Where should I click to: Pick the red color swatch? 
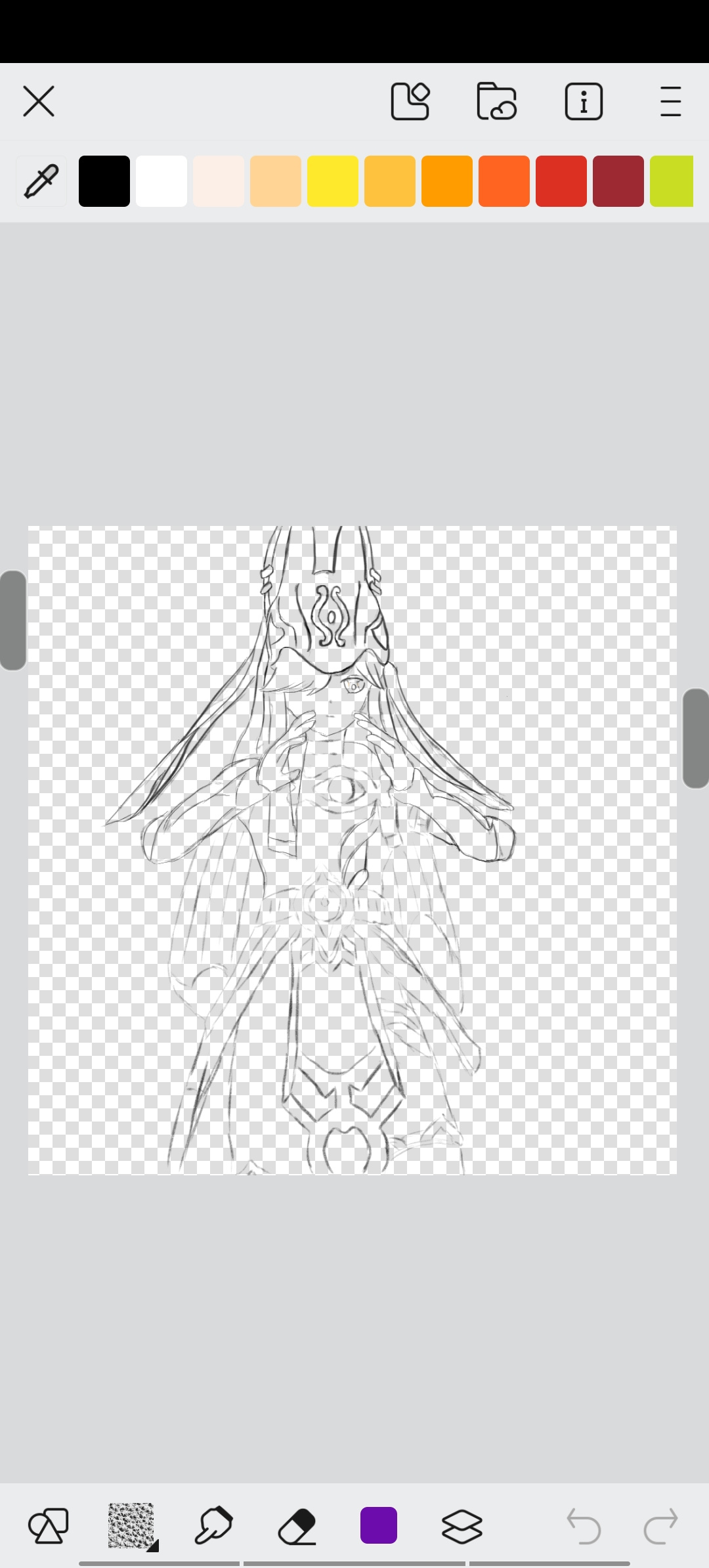[x=561, y=181]
